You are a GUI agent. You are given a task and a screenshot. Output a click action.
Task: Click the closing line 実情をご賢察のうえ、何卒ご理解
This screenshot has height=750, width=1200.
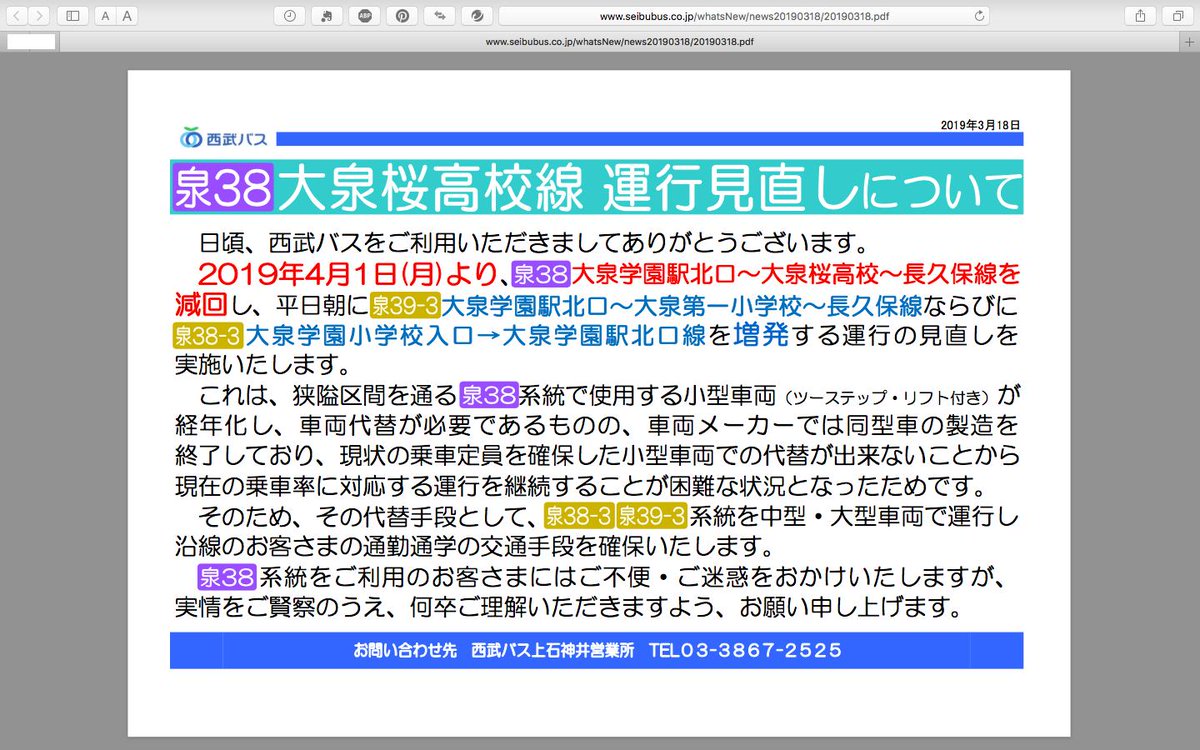point(568,608)
